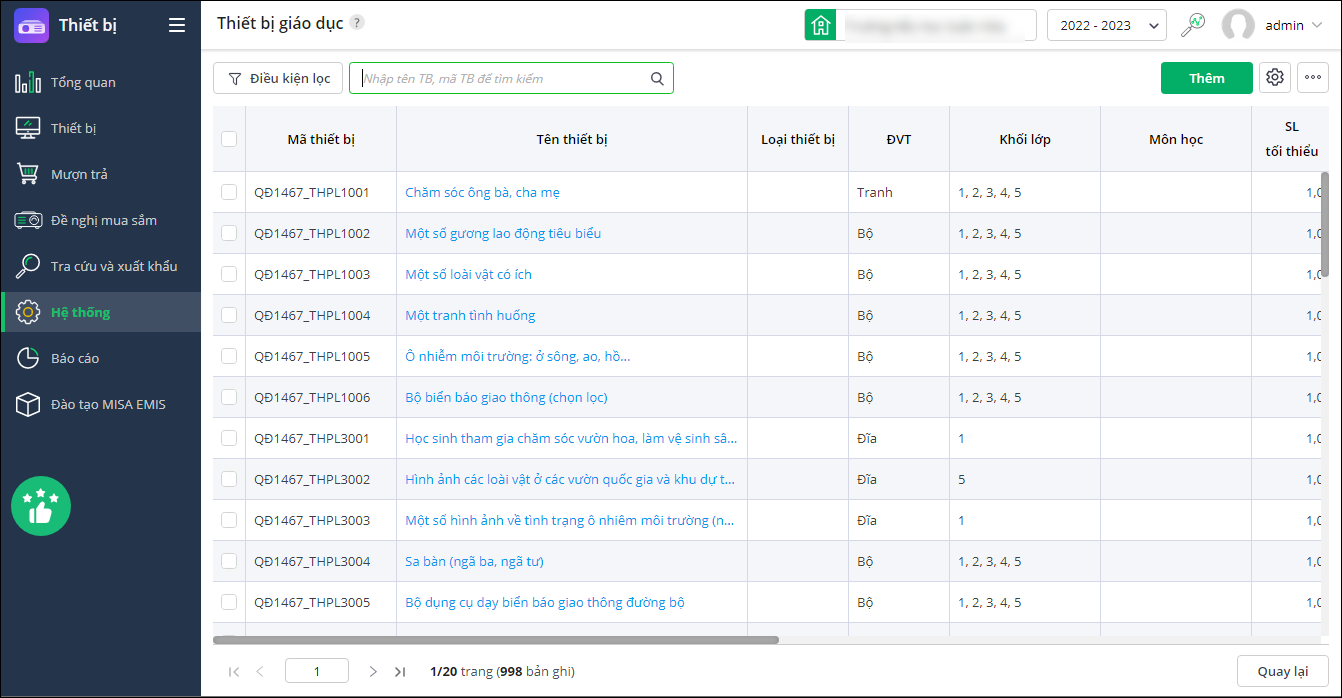The width and height of the screenshot is (1342, 698).
Task: Check row QĐ1467_THPL1002 checkbox
Action: pos(229,233)
